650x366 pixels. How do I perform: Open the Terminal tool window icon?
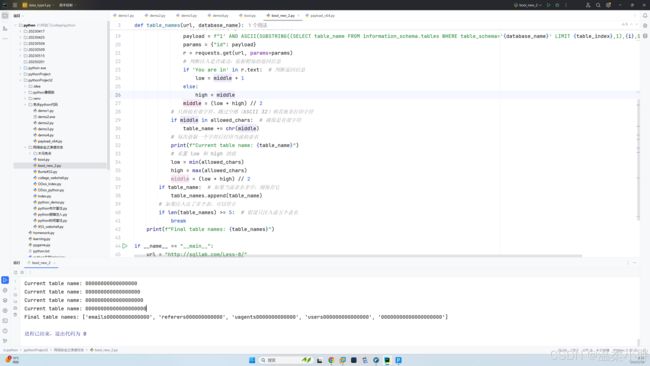[5, 320]
